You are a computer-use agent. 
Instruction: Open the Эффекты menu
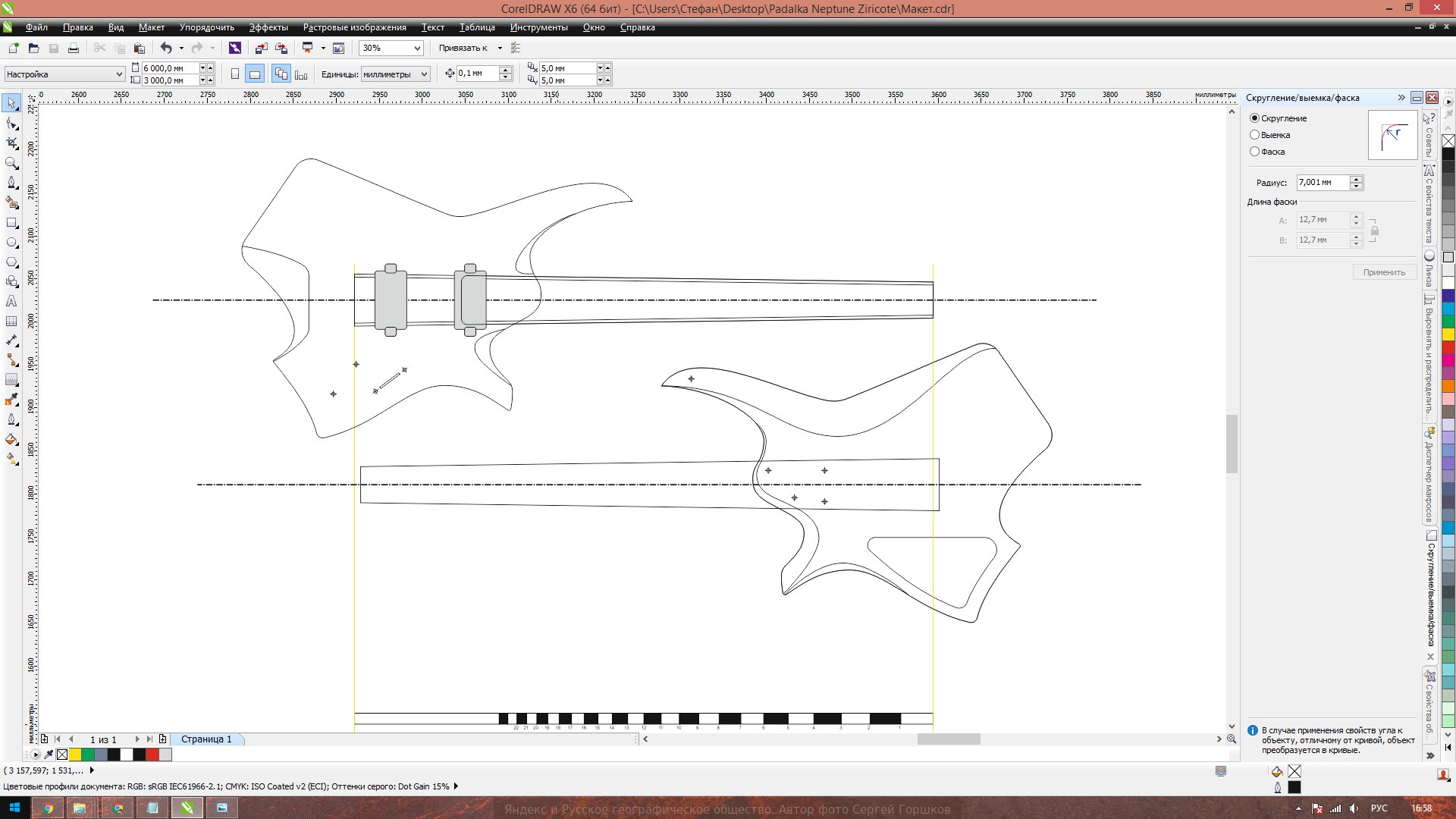pyautogui.click(x=268, y=27)
